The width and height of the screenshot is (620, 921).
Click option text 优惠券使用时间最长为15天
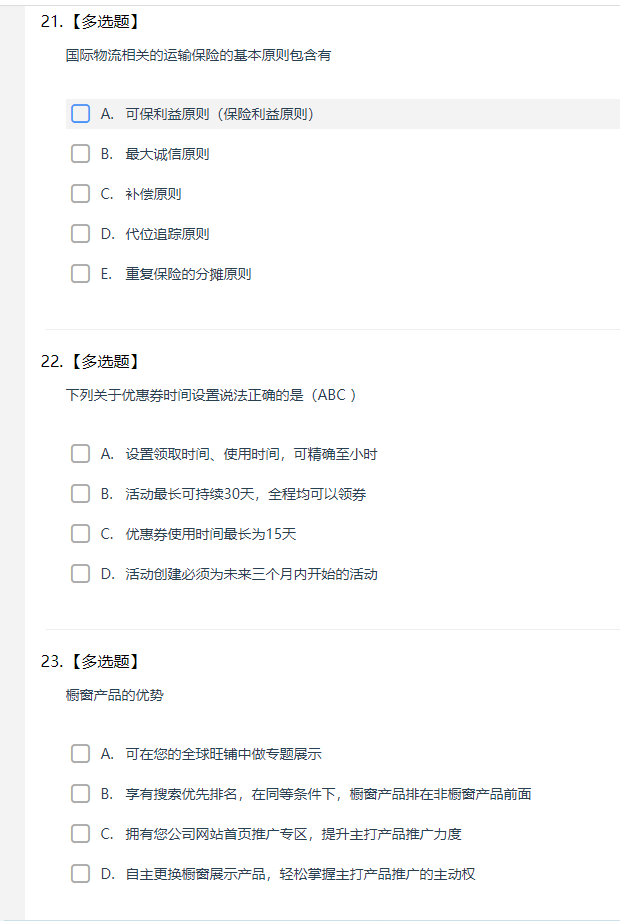pos(211,535)
